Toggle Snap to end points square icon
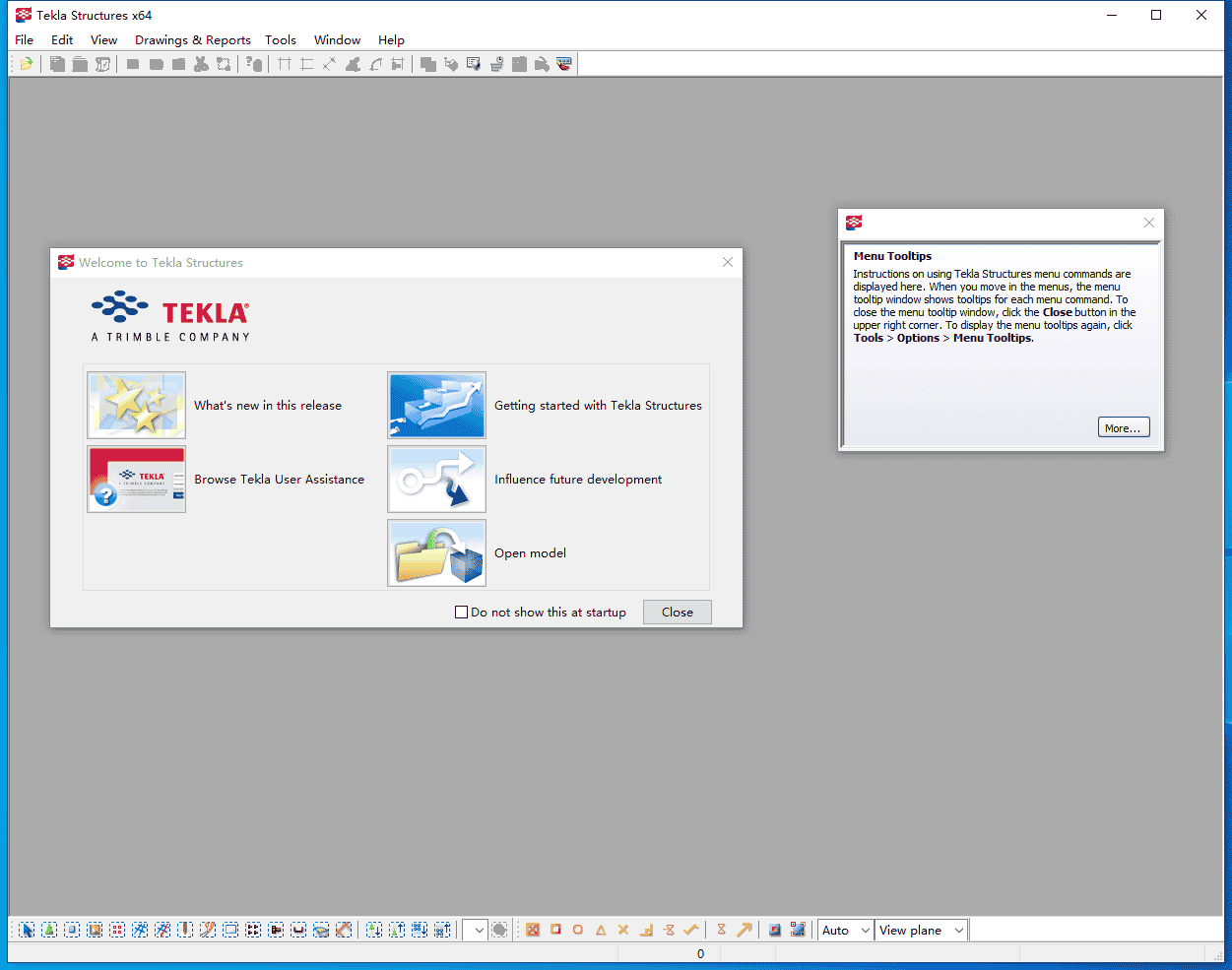The height and width of the screenshot is (970, 1232). pos(555,930)
